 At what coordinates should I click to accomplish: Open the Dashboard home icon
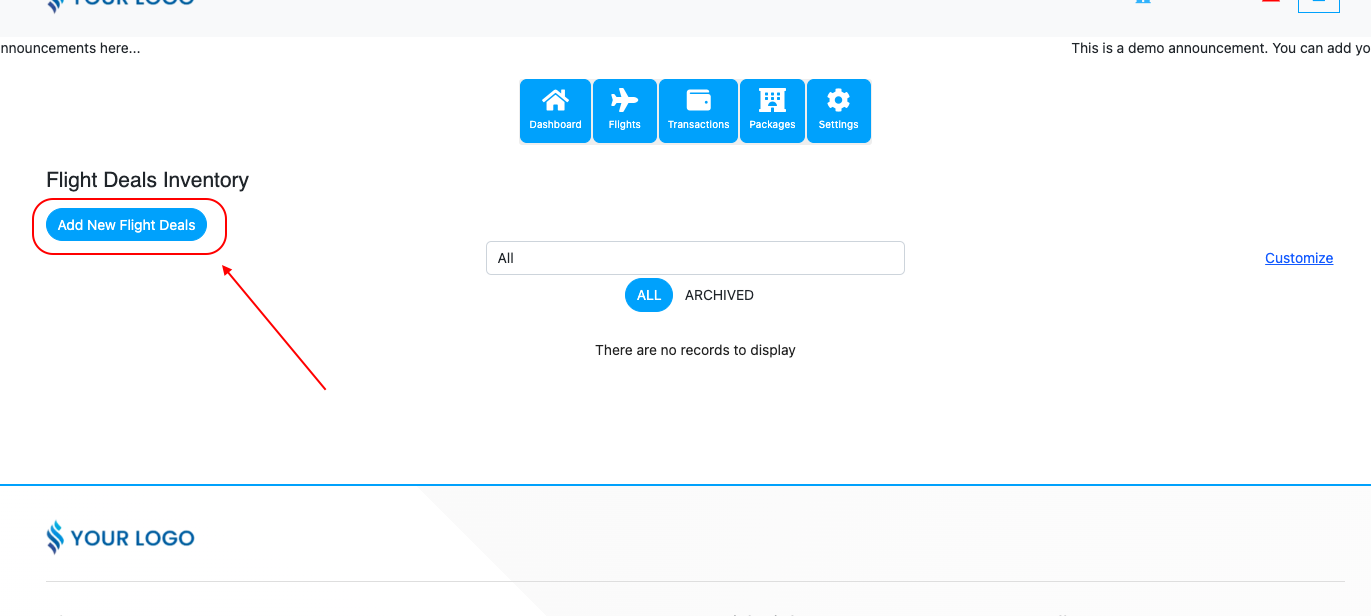(555, 111)
